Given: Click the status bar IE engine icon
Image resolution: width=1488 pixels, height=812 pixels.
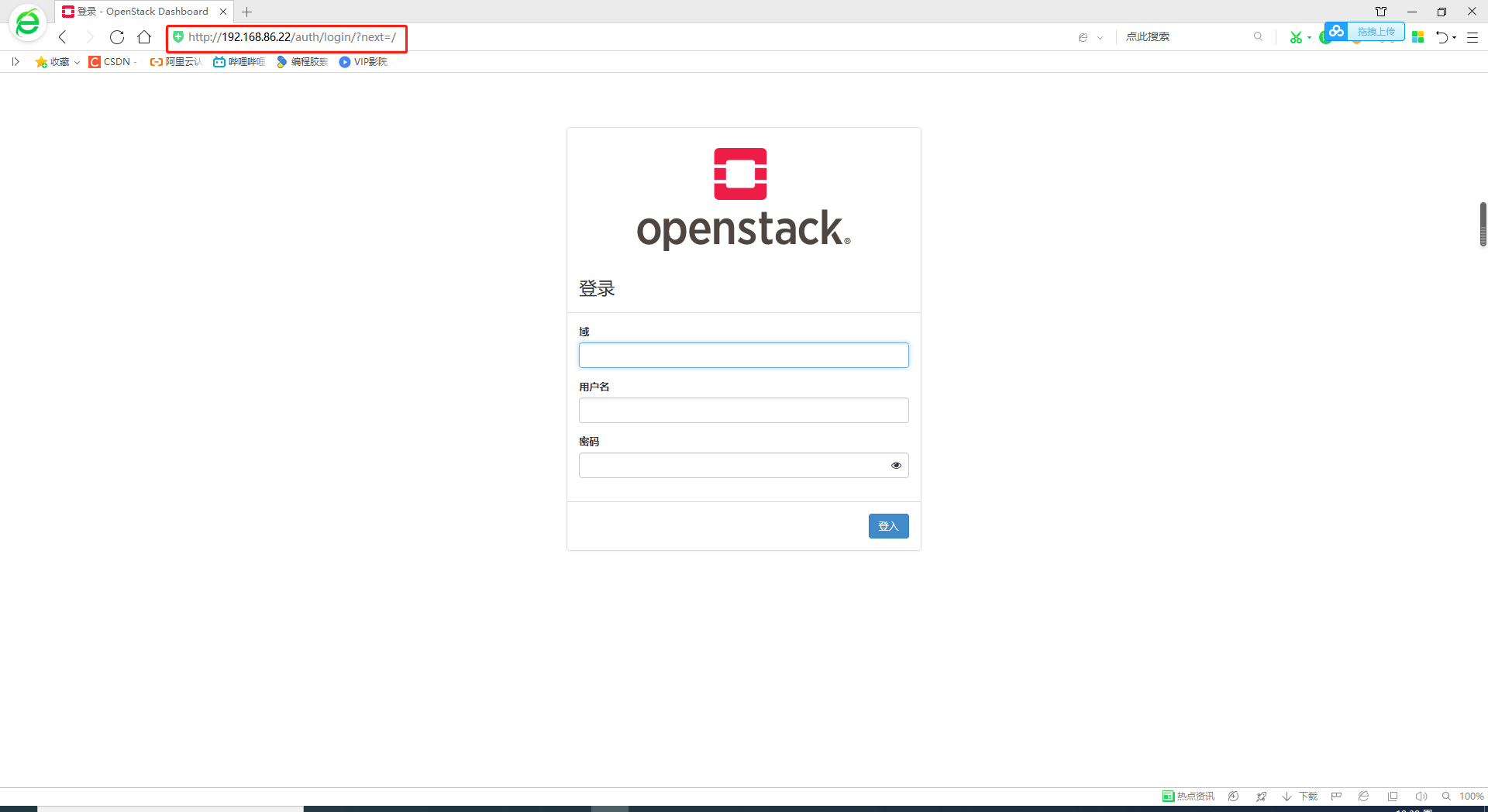Looking at the screenshot, I should tap(1364, 797).
